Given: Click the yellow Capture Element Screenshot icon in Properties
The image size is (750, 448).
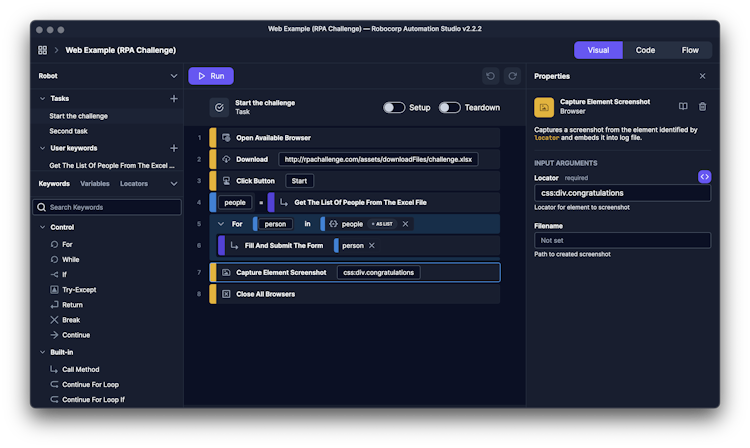Looking at the screenshot, I should pyautogui.click(x=544, y=108).
